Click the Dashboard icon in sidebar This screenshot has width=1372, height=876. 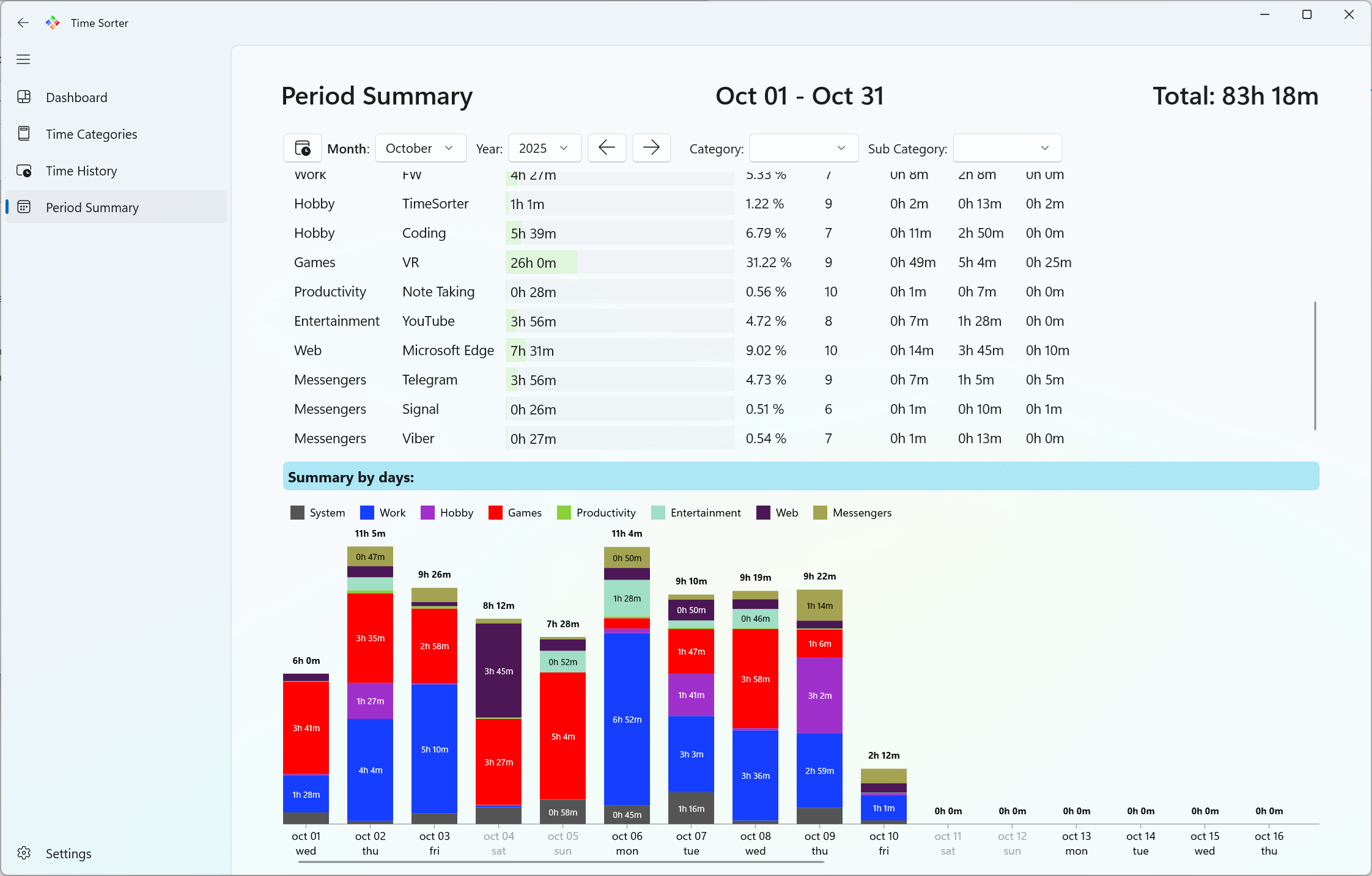click(24, 97)
